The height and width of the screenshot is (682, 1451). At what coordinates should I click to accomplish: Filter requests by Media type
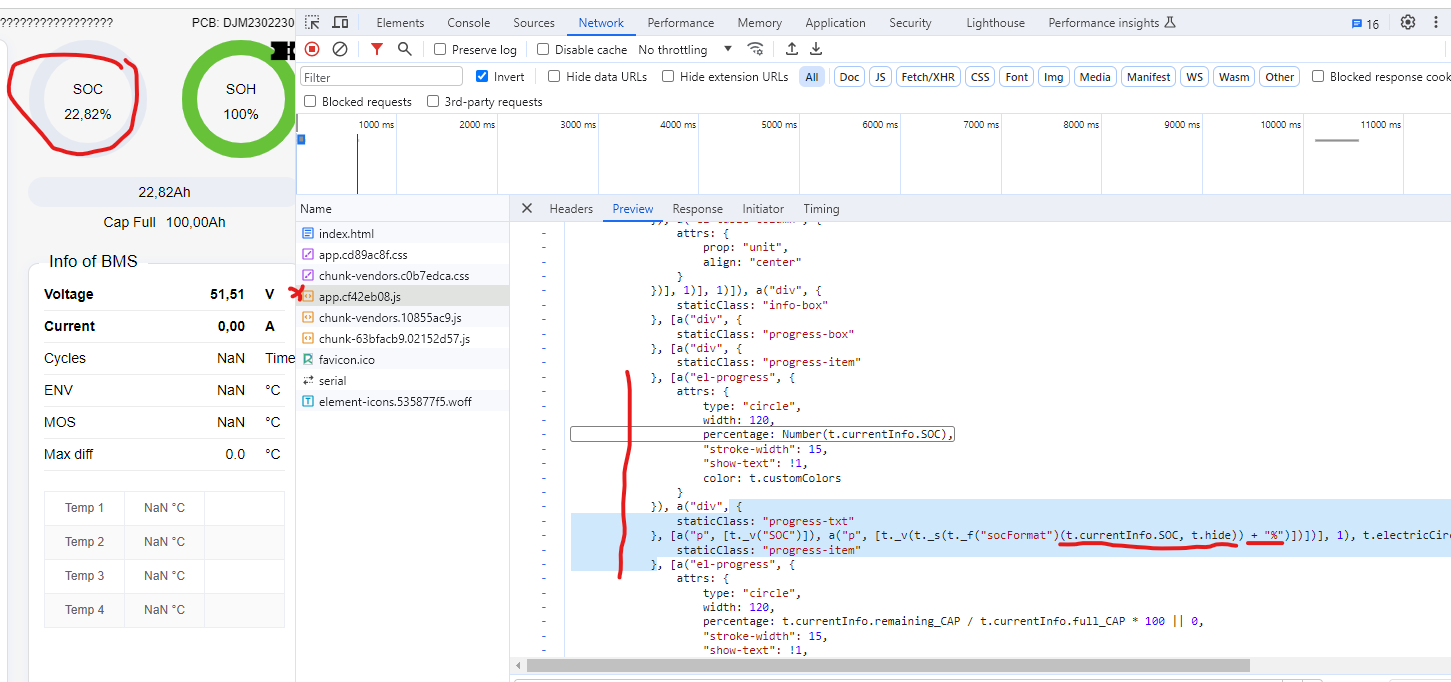coord(1095,77)
